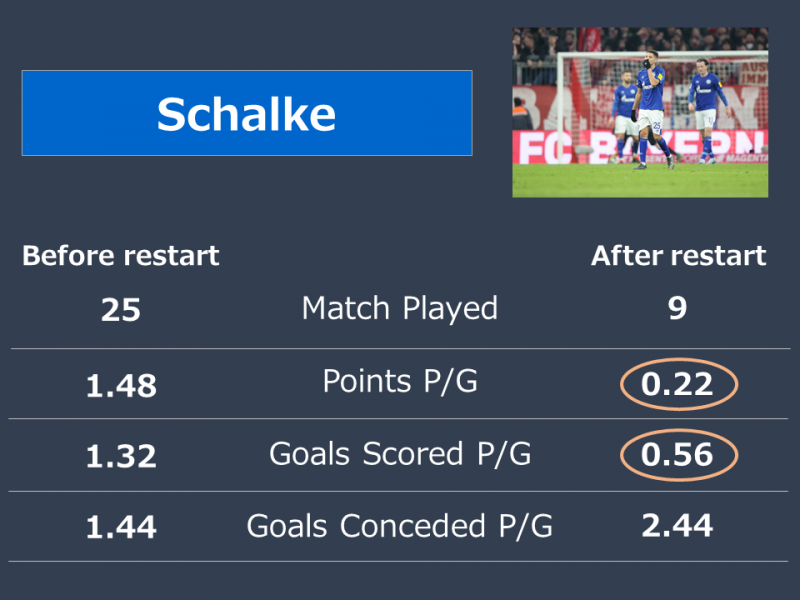This screenshot has height=600, width=800.
Task: Click the Match Played row label
Action: point(399,308)
